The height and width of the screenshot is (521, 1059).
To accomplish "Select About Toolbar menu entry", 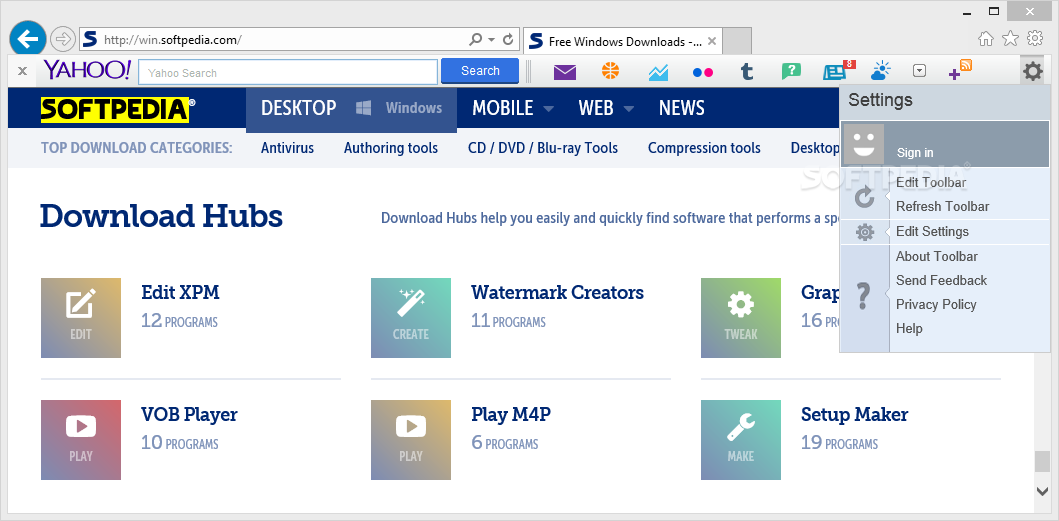I will pos(937,257).
